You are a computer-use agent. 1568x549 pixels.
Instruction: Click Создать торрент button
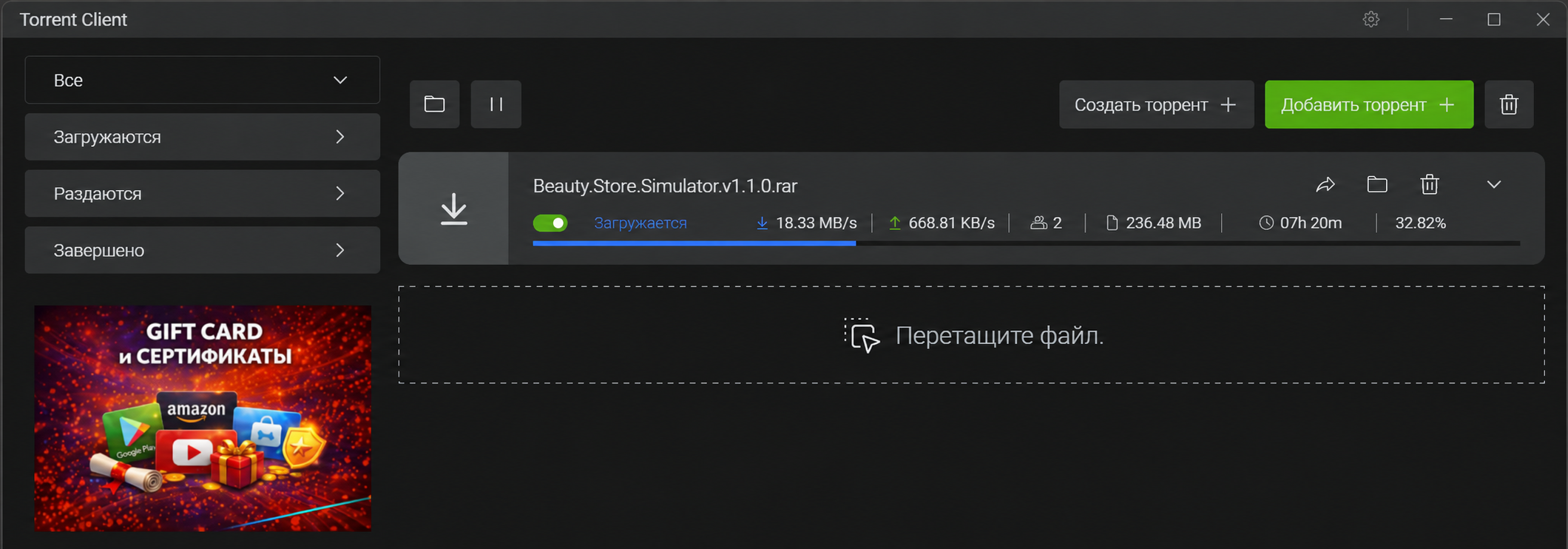(x=1157, y=104)
